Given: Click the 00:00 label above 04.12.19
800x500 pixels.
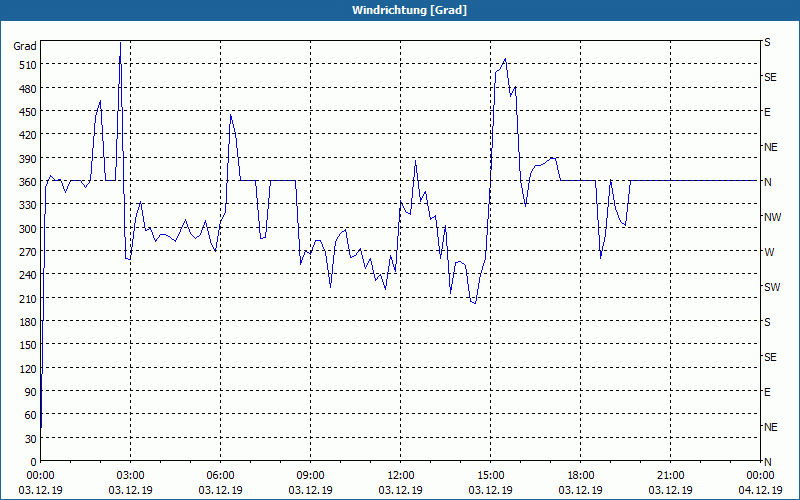Looking at the screenshot, I should (760, 476).
